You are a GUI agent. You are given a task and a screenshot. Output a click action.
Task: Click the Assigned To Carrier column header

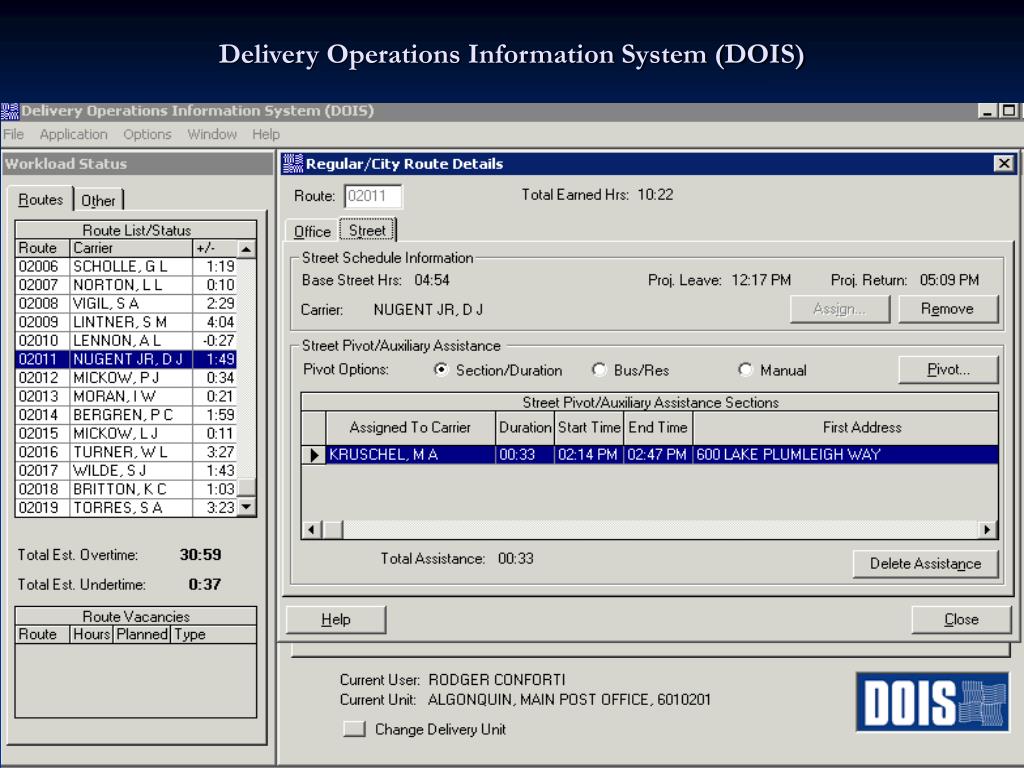tap(410, 428)
